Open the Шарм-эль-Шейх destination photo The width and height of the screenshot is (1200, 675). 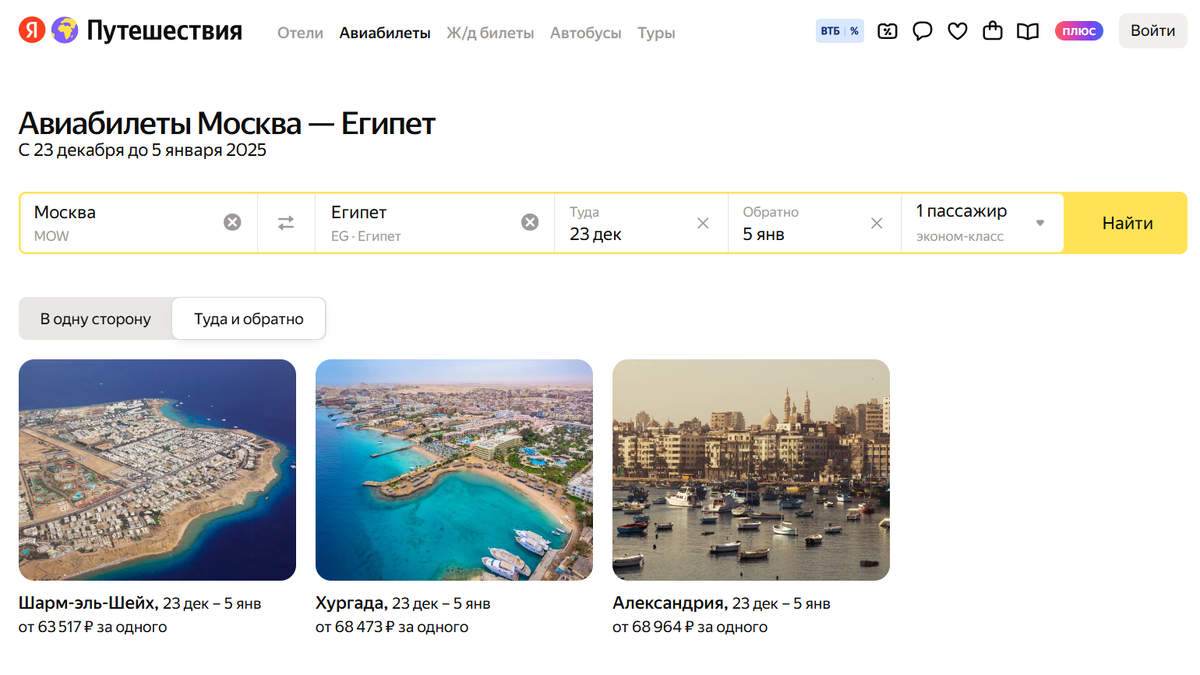click(157, 469)
